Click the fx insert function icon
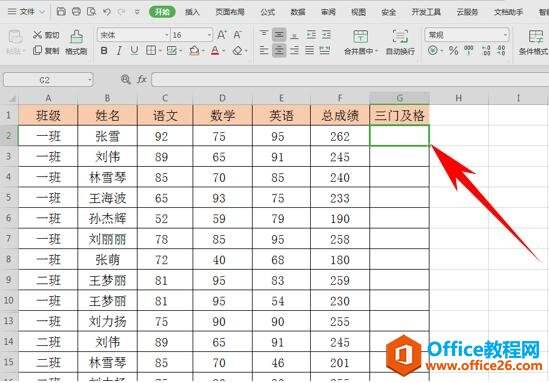 point(142,79)
